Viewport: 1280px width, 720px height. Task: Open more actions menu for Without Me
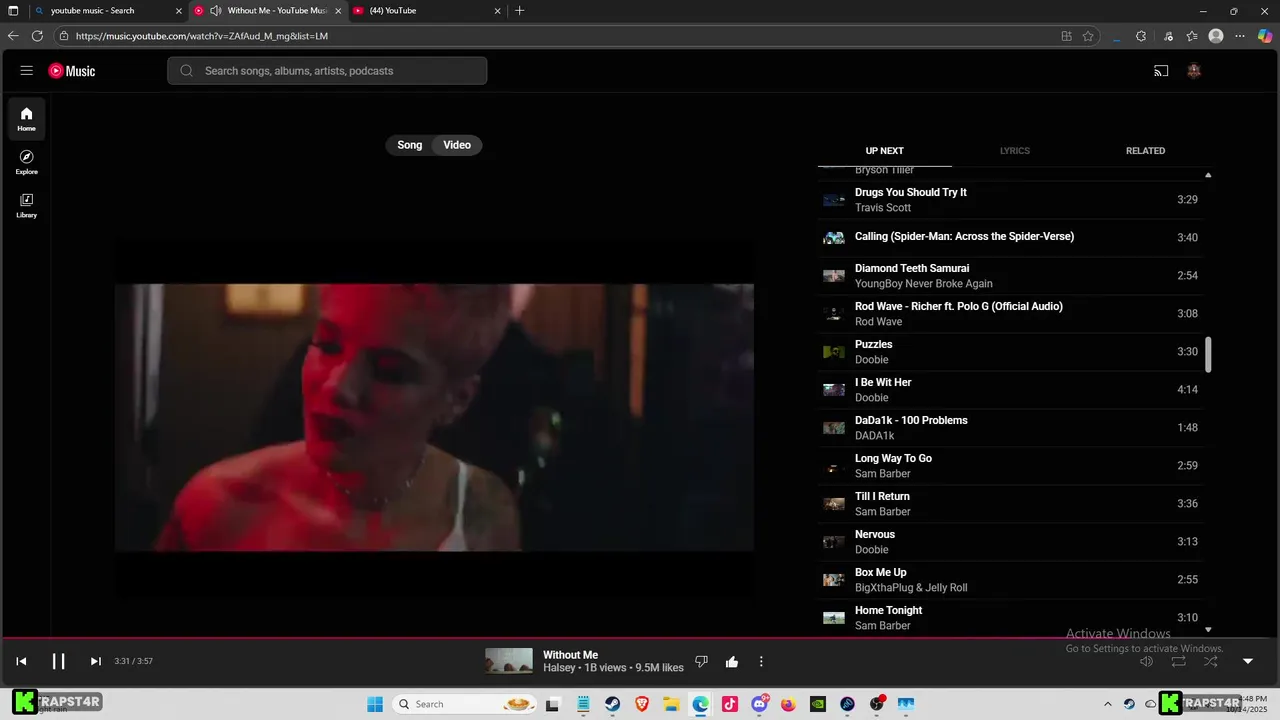(761, 661)
